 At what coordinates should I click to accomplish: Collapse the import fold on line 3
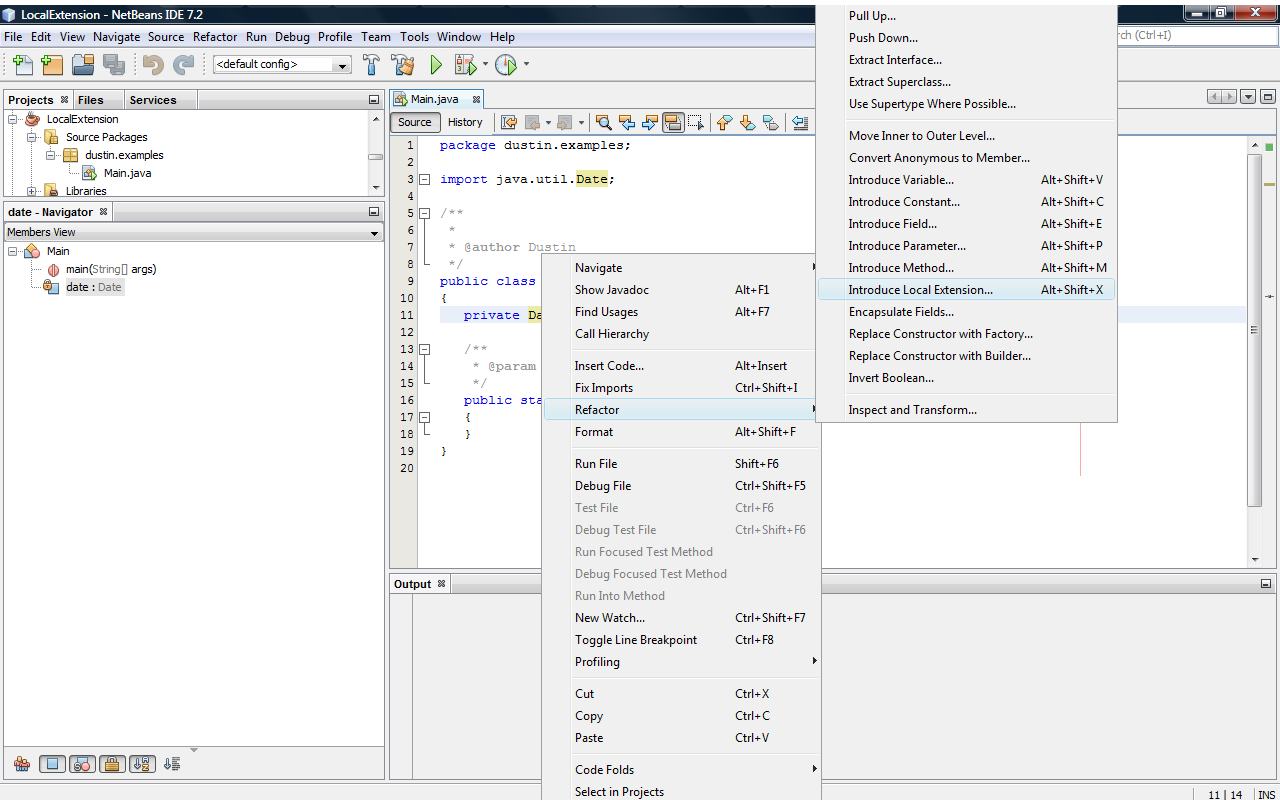coord(424,180)
